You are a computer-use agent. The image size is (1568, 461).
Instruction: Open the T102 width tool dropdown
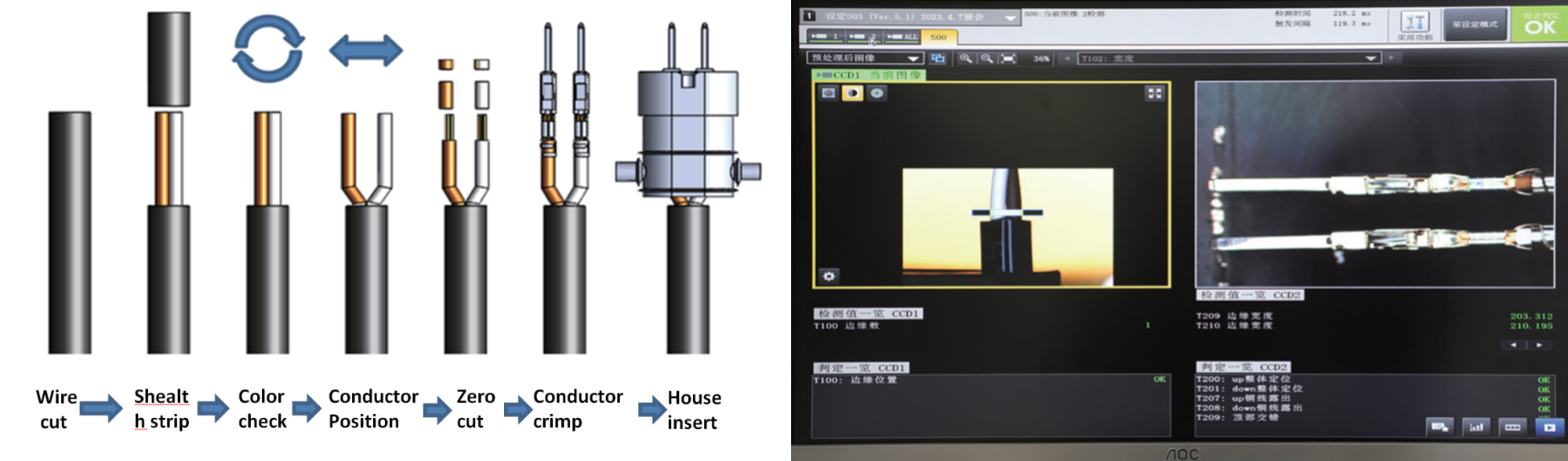coord(1370,58)
